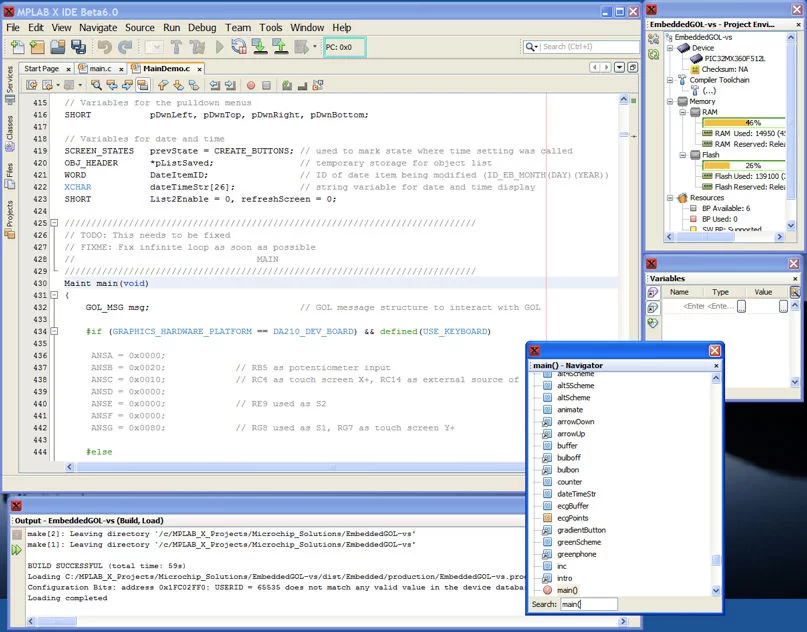
Task: Open dropdown arrow next to Hold in Reset
Action: (314, 47)
